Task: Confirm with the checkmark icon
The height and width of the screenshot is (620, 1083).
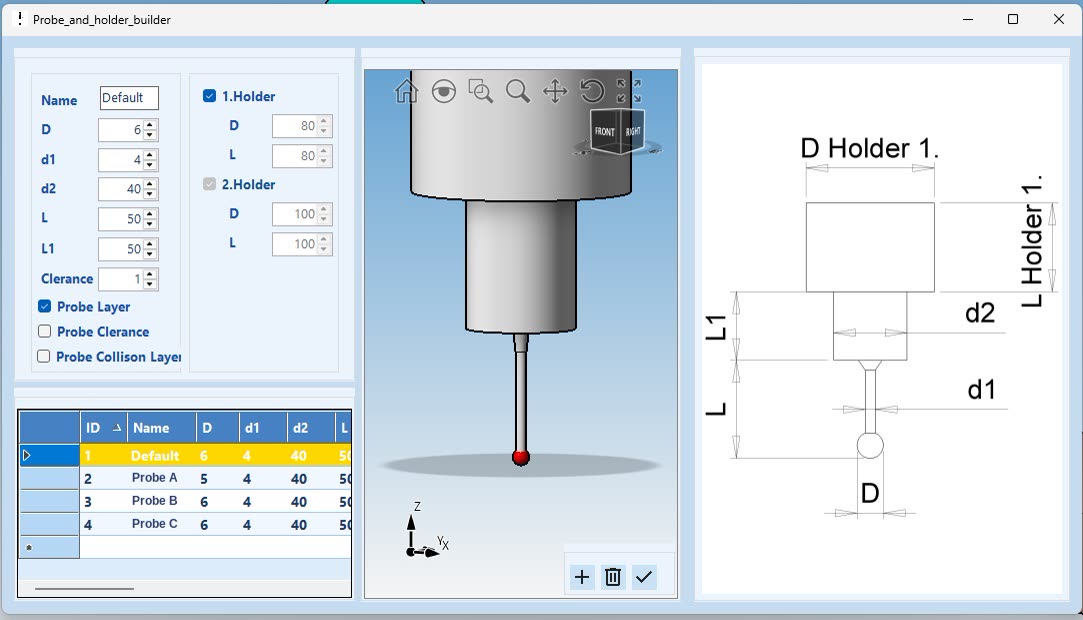Action: pos(644,577)
